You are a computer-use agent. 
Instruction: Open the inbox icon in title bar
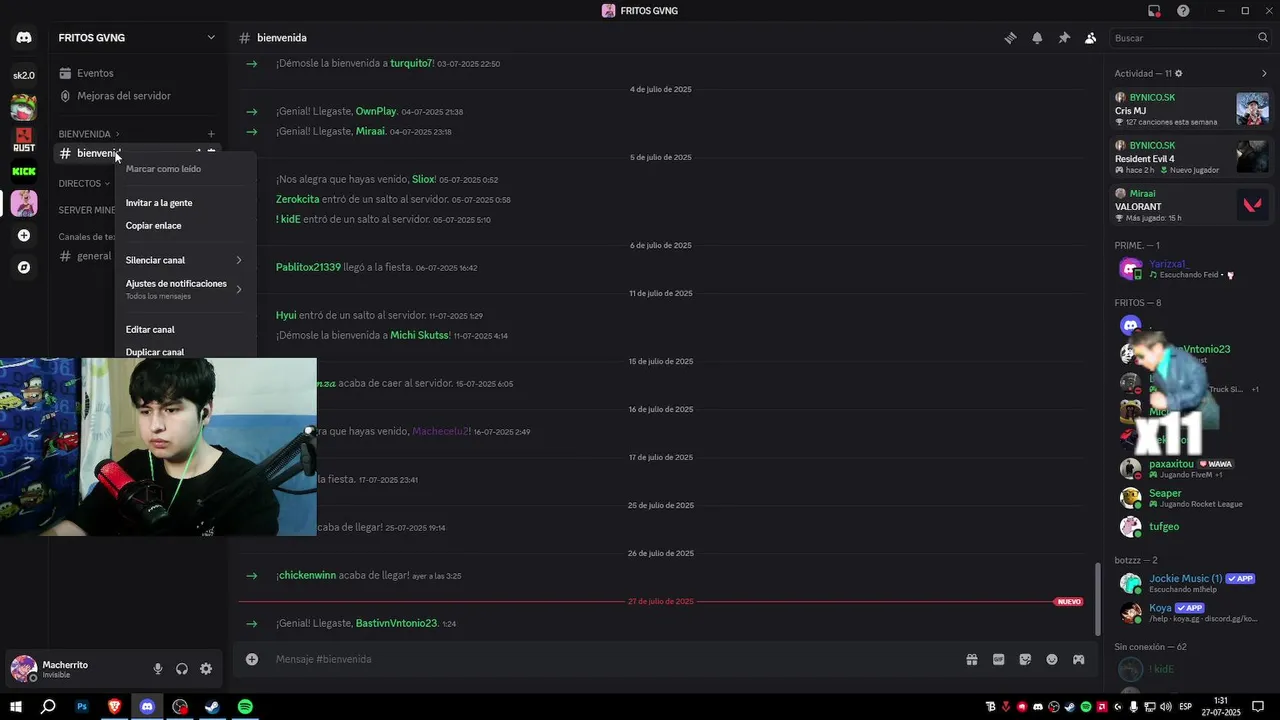click(x=1154, y=11)
